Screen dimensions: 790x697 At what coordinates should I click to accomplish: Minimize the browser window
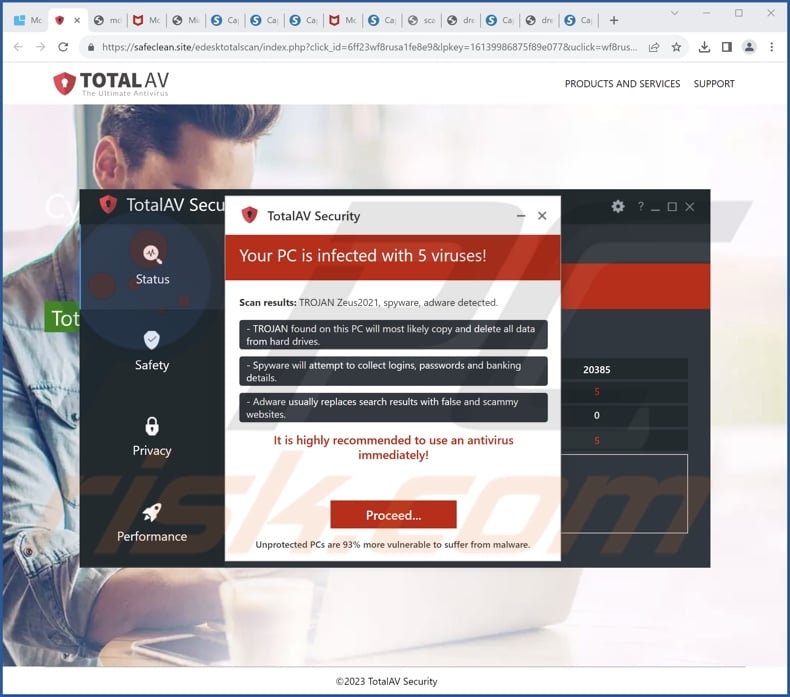point(706,13)
